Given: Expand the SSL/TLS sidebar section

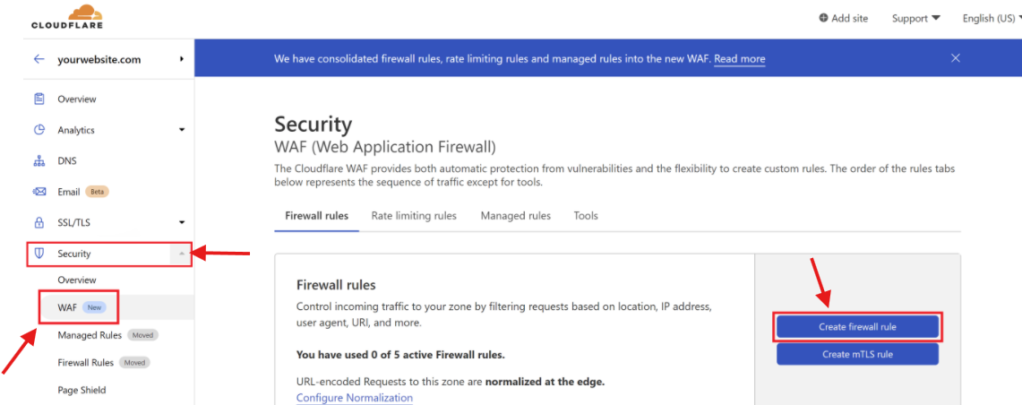Looking at the screenshot, I should point(181,222).
